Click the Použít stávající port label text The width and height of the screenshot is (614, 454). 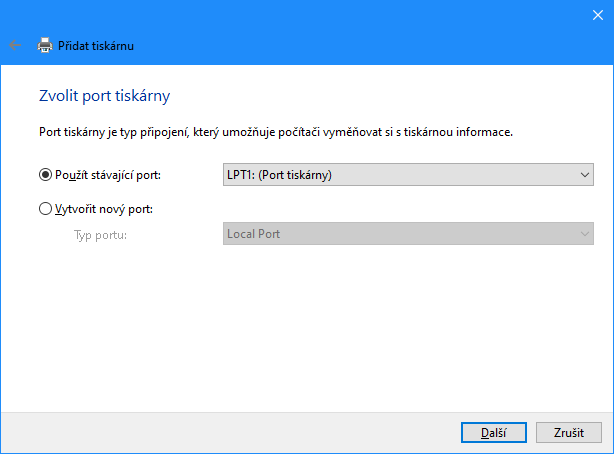tap(108, 175)
